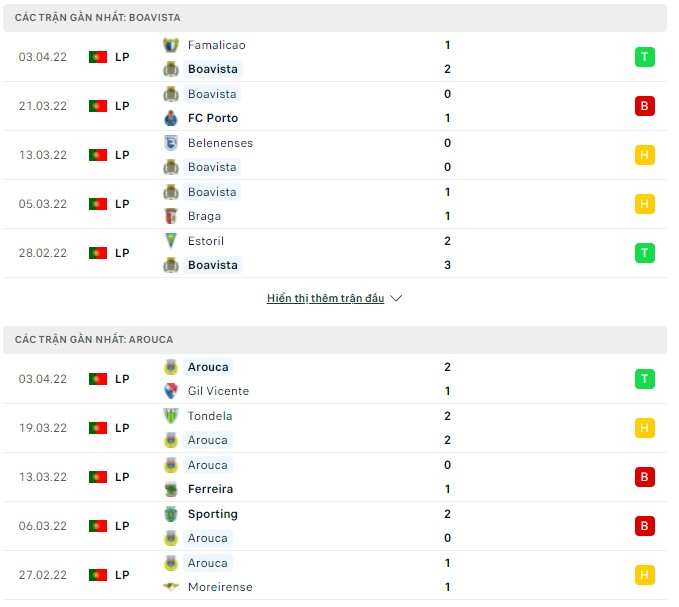
Task: Select the 'Các trận gần nhất: Boavista' header
Action: tap(98, 18)
